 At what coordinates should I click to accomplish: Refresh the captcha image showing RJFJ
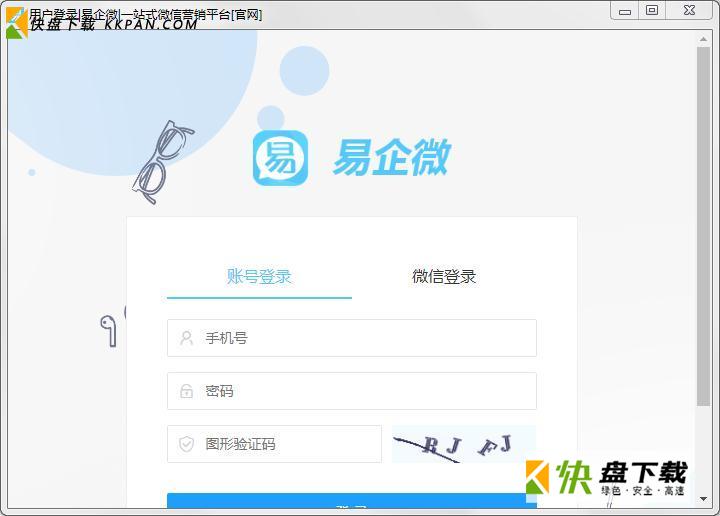(463, 444)
